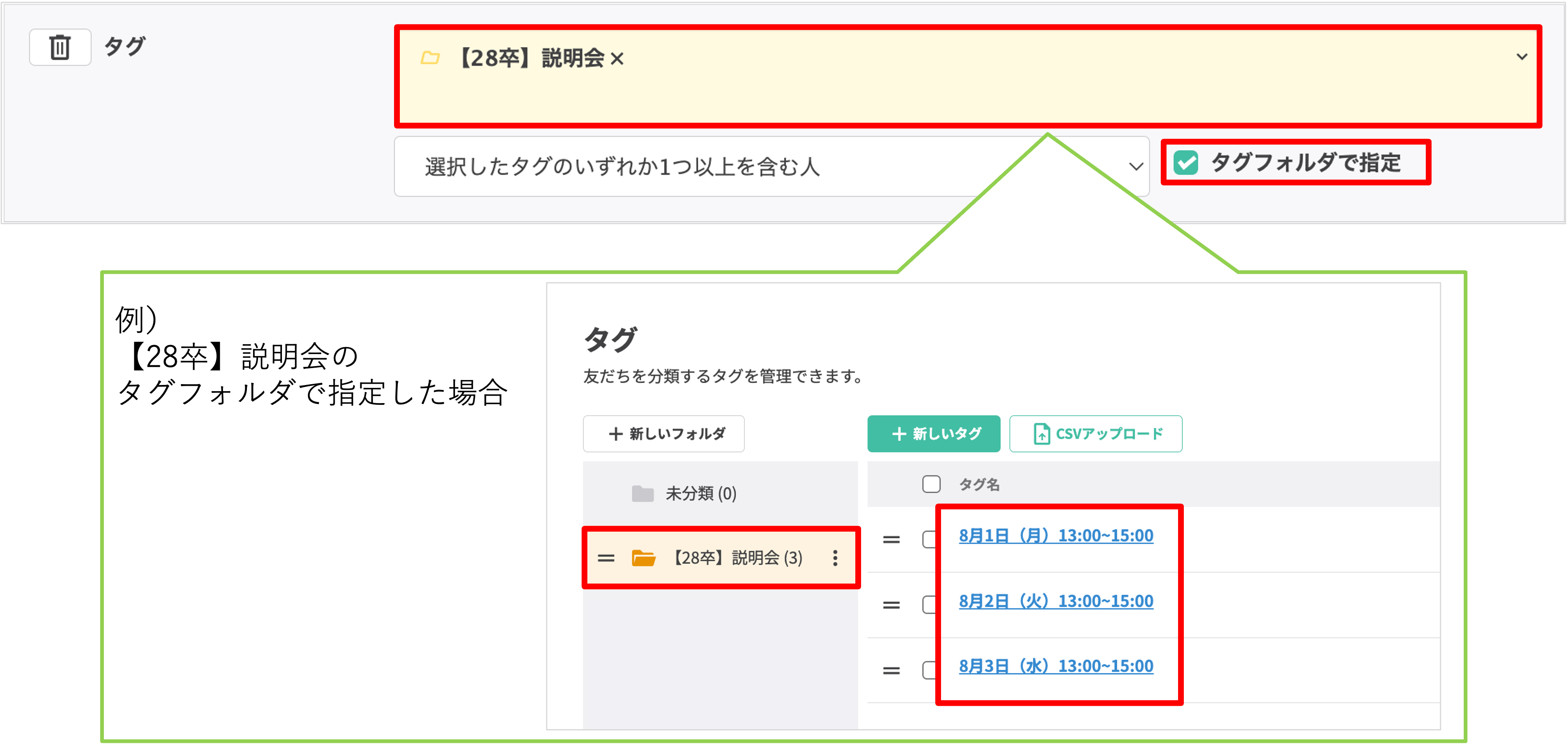Click the CSV upload icon
This screenshot has width=1568, height=744.
tap(1042, 434)
